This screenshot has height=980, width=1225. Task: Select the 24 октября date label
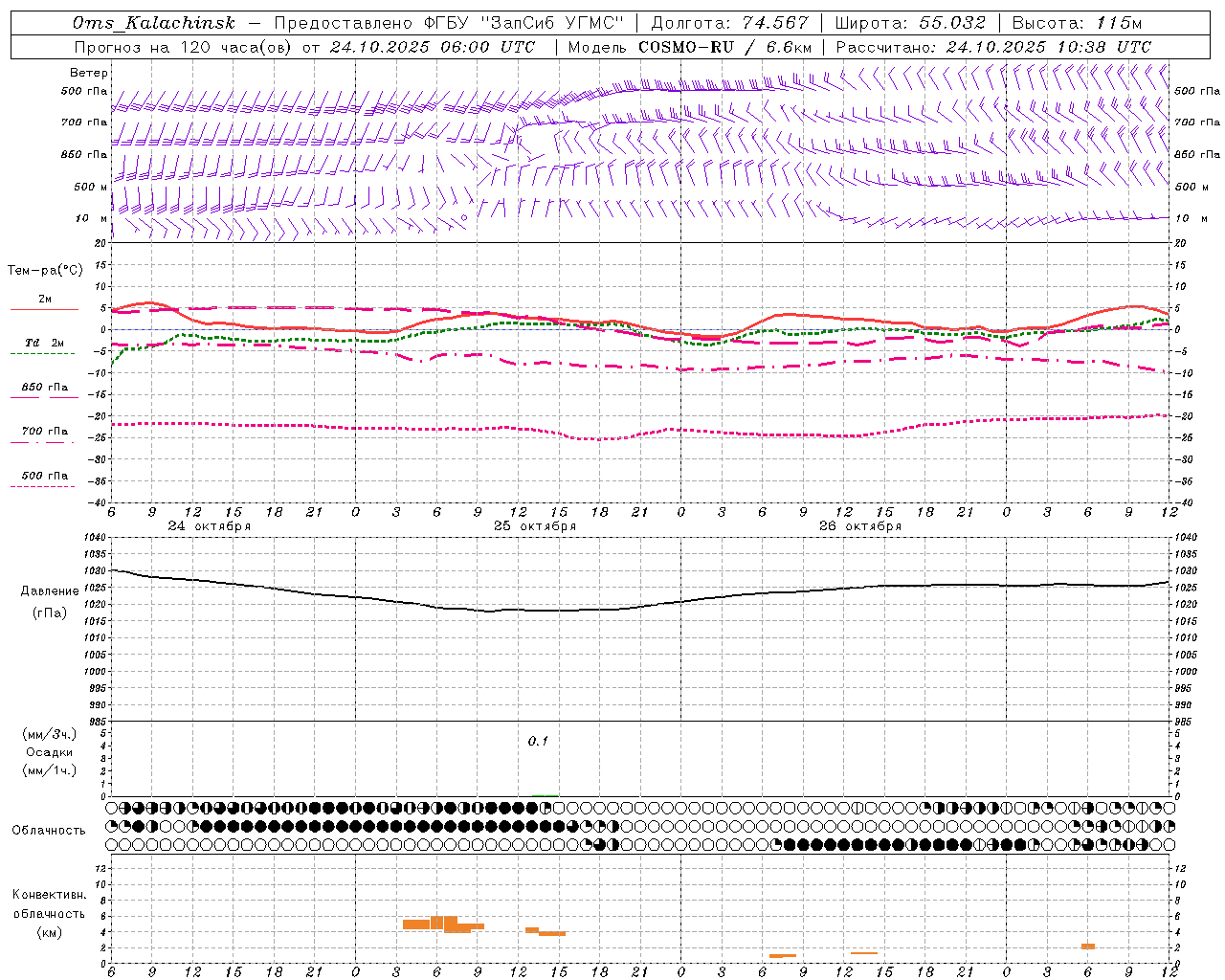(210, 526)
